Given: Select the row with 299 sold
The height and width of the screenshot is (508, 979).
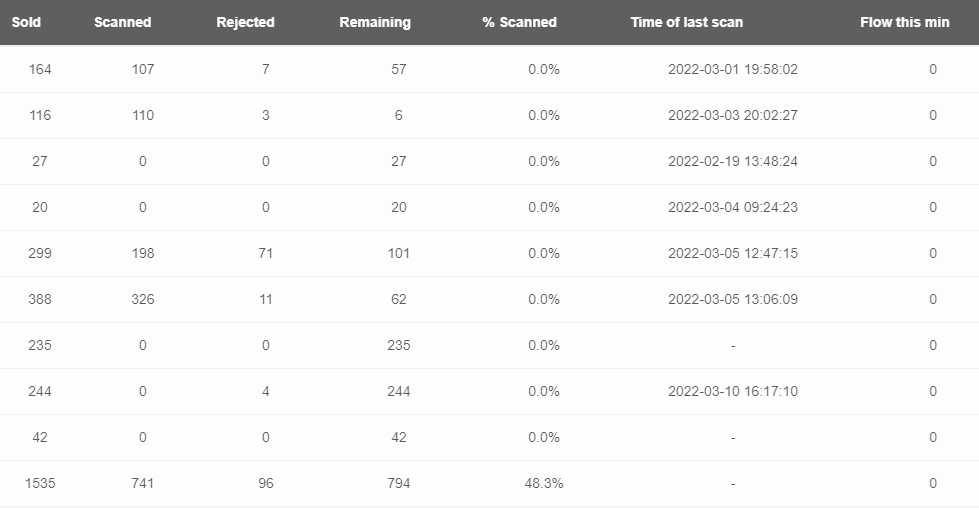Looking at the screenshot, I should (x=490, y=253).
